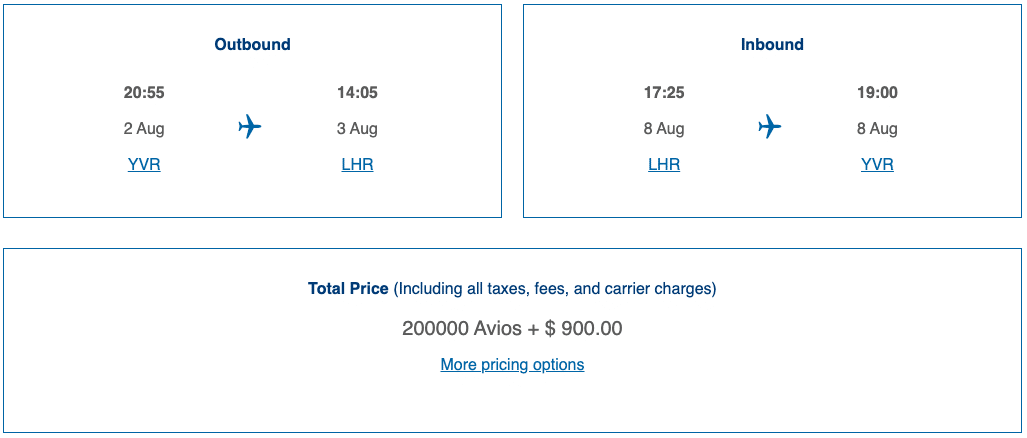This screenshot has width=1027, height=438.
Task: Select the 20:55 outbound departure time
Action: (144, 93)
